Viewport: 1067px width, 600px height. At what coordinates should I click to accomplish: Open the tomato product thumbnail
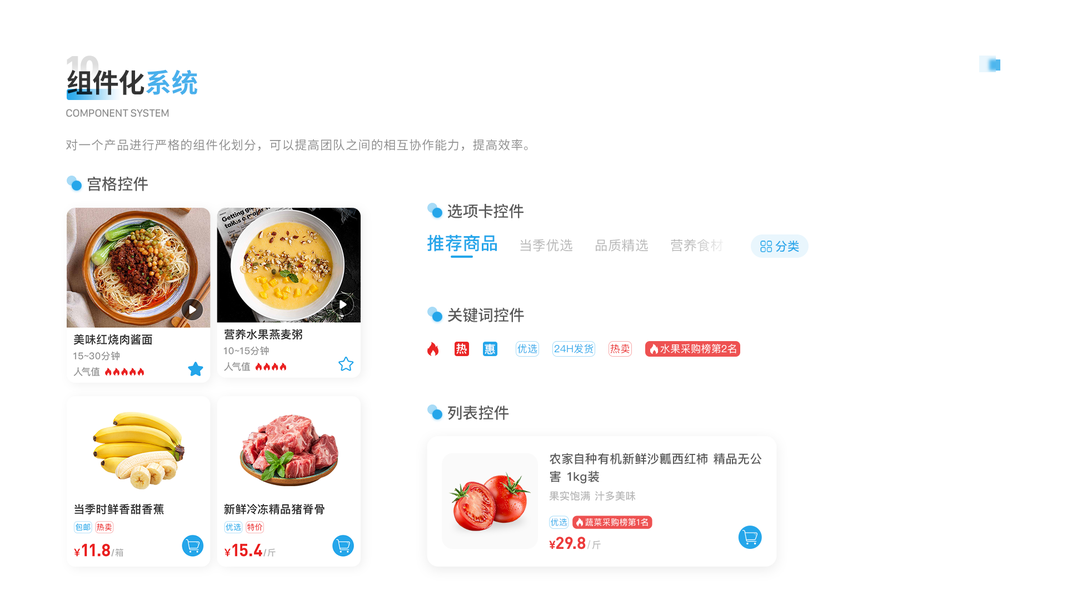pyautogui.click(x=490, y=501)
